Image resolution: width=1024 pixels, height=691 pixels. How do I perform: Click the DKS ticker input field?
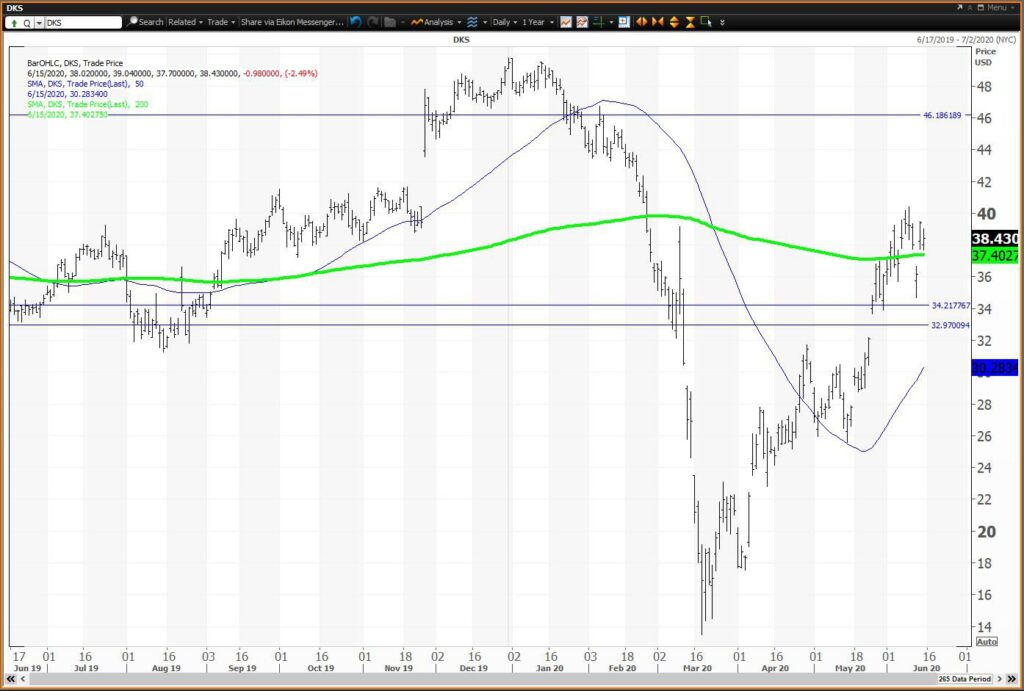click(x=83, y=23)
